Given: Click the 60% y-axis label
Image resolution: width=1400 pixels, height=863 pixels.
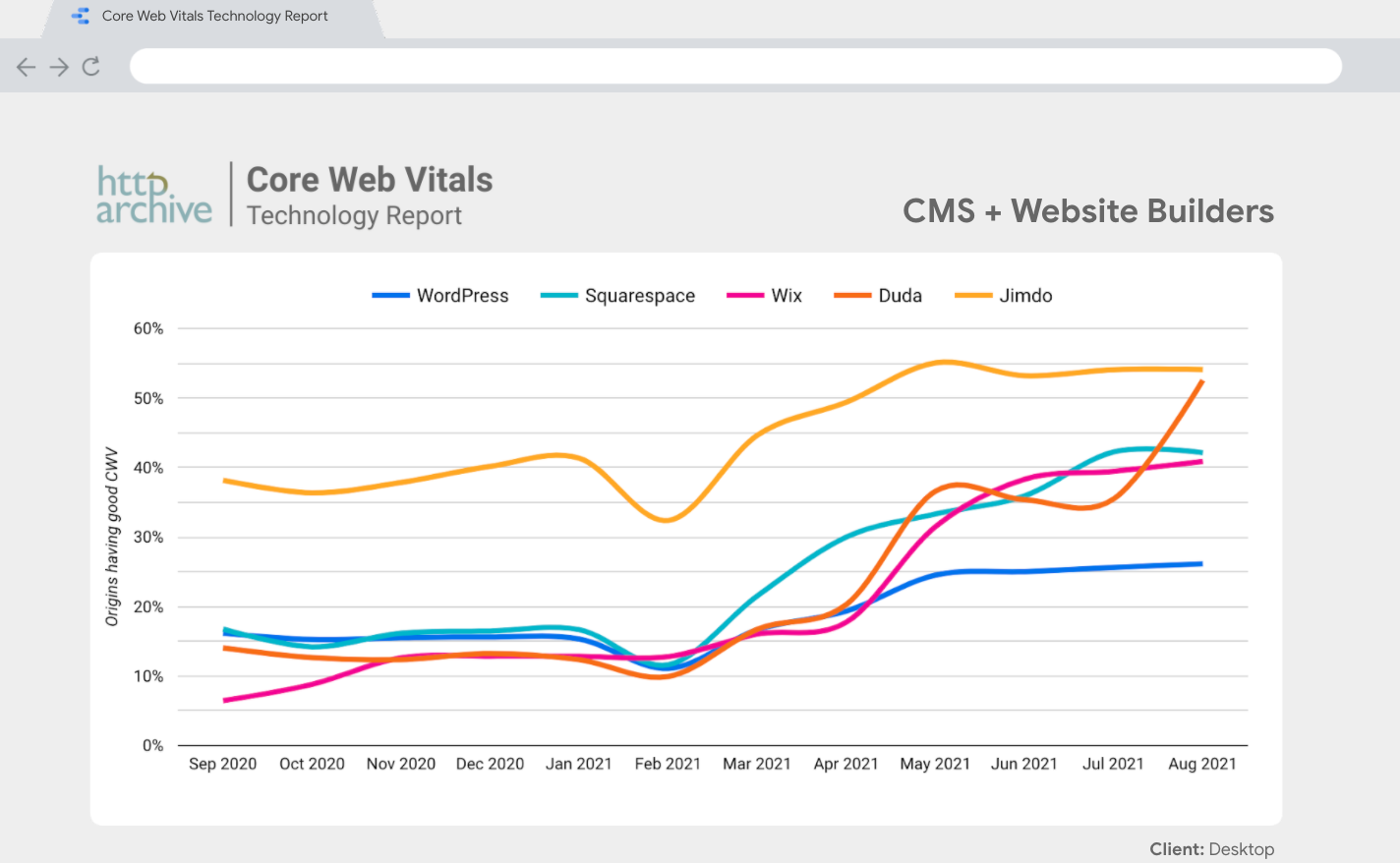Looking at the screenshot, I should (x=148, y=328).
